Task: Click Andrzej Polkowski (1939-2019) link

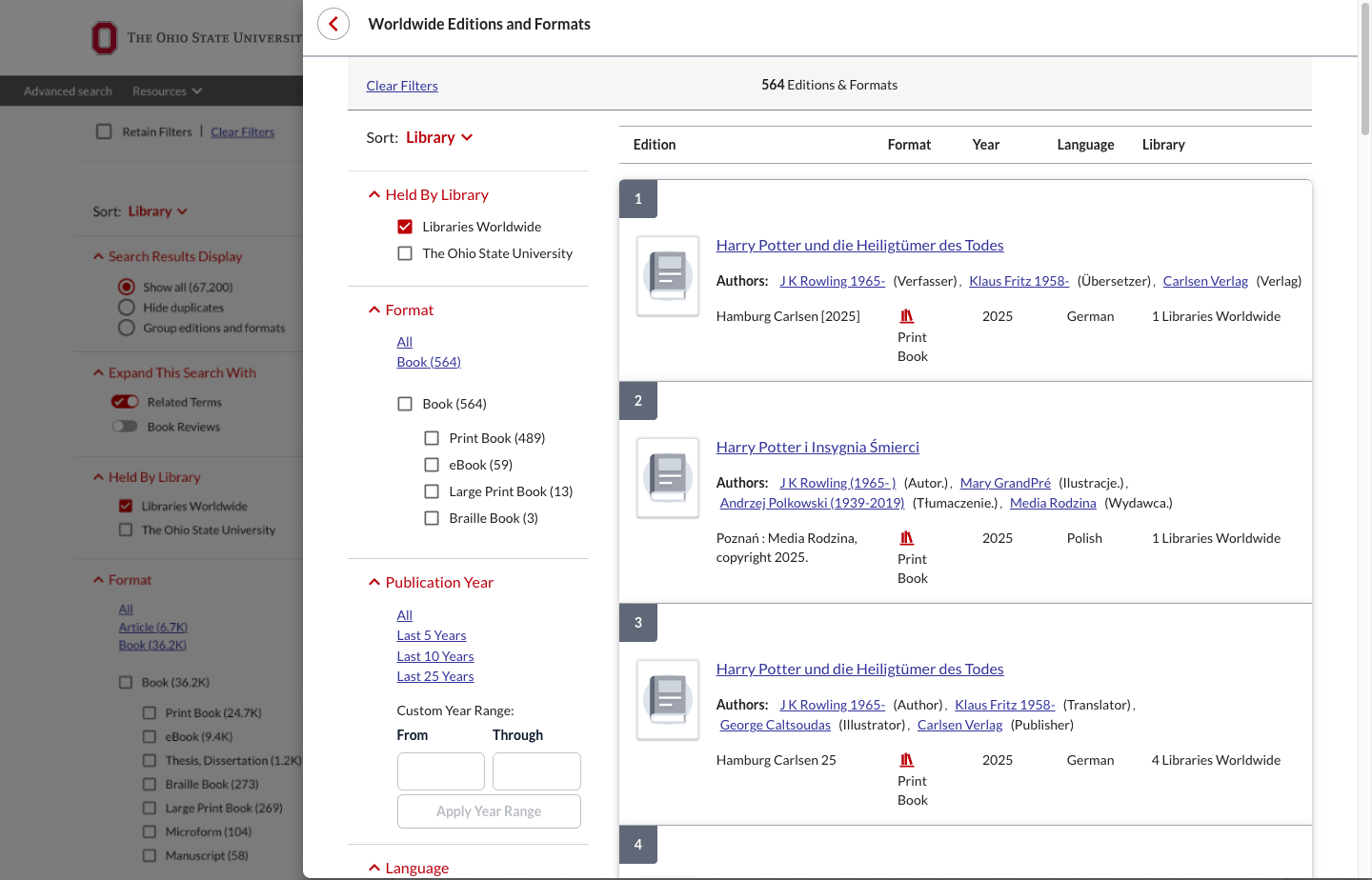Action: [x=812, y=503]
